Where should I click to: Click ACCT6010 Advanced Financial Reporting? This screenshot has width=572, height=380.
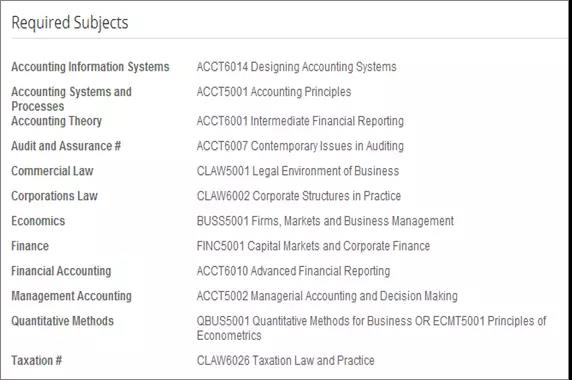pyautogui.click(x=293, y=271)
